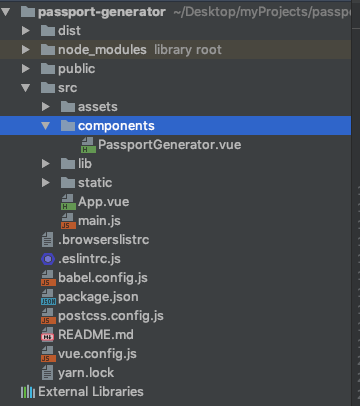Expand the lib folder arrow
Image resolution: width=360 pixels, height=406 pixels.
46,164
